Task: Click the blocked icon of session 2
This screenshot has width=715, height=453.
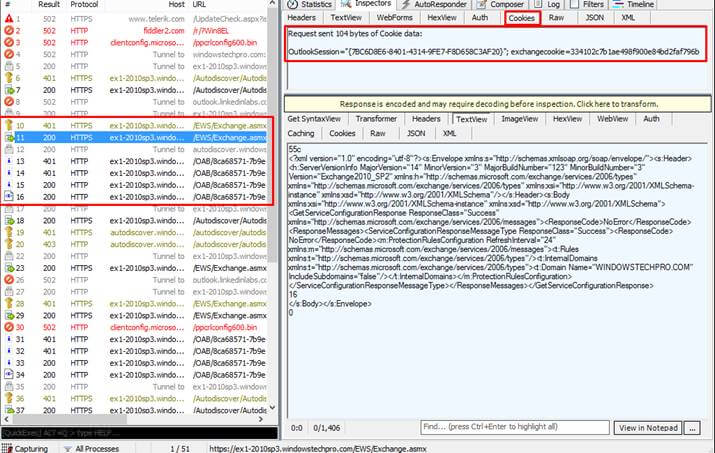Action: (x=9, y=31)
